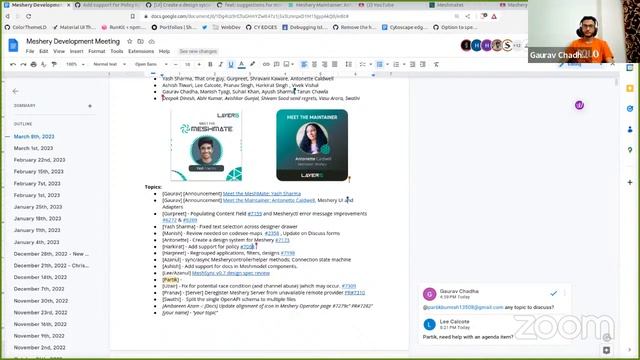This screenshot has width=640, height=360.
Task: Bookmark this page in address bar
Action: (x=133, y=16)
